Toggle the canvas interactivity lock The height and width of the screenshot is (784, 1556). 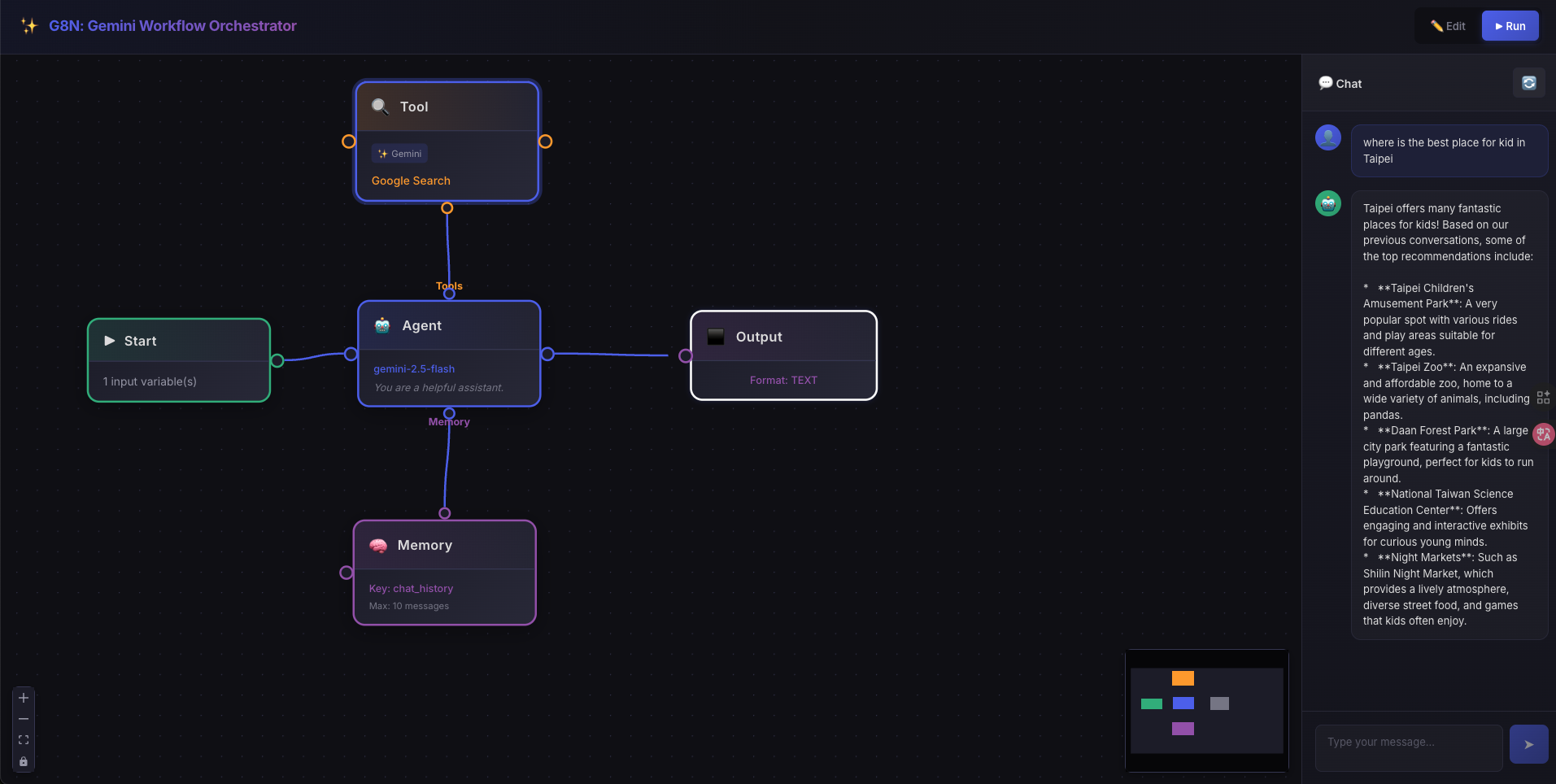pyautogui.click(x=24, y=761)
